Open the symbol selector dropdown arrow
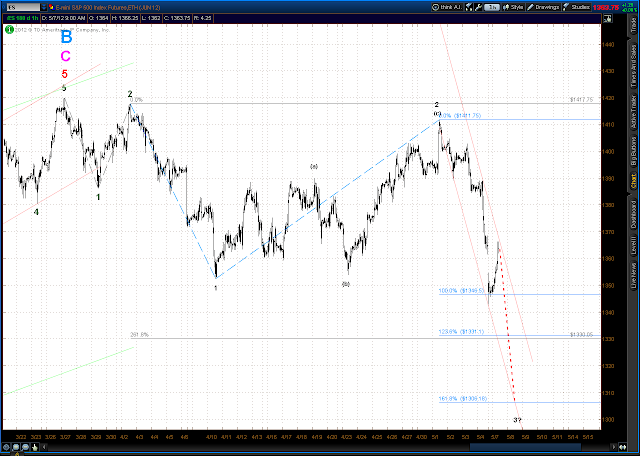This screenshot has width=640, height=456. click(44, 7)
